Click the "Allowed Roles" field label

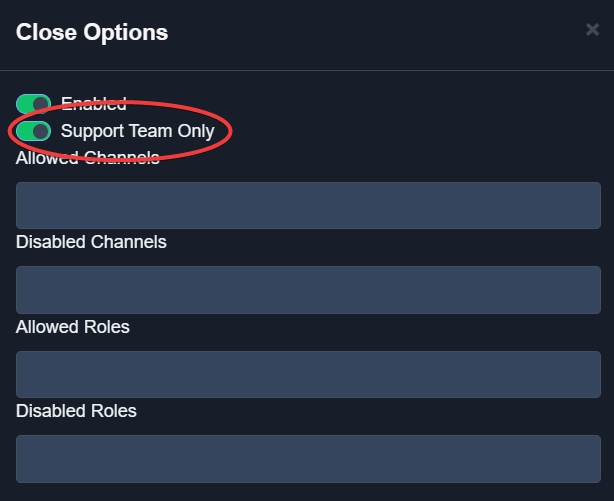coord(73,327)
